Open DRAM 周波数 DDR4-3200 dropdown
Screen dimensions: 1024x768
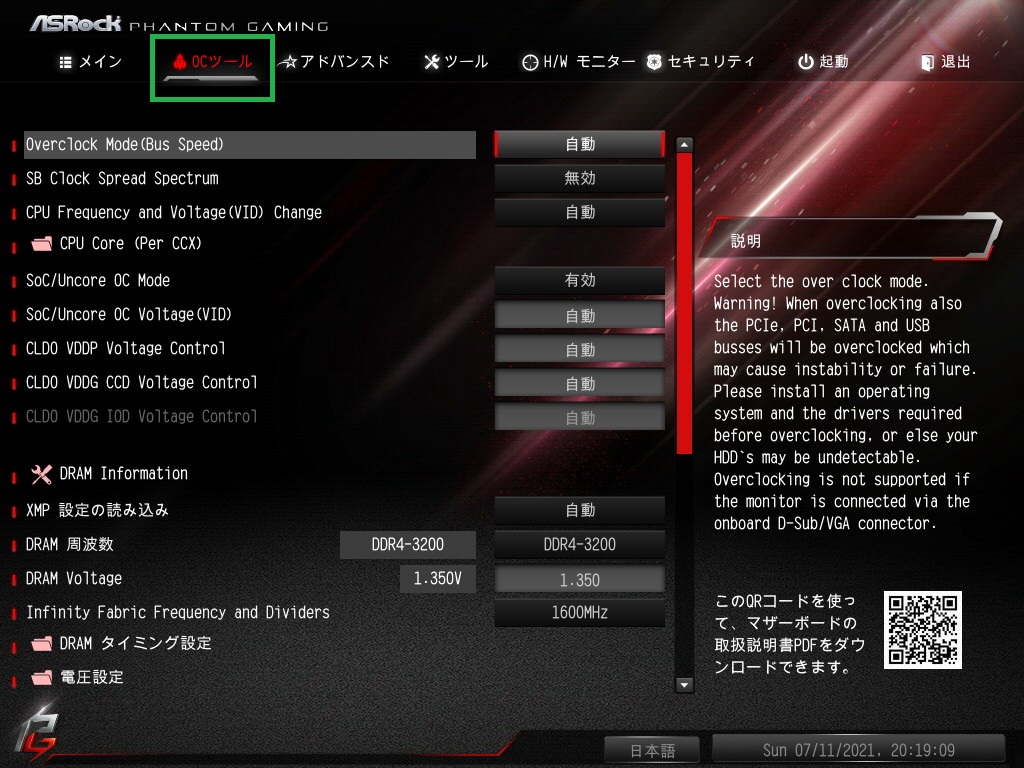580,544
